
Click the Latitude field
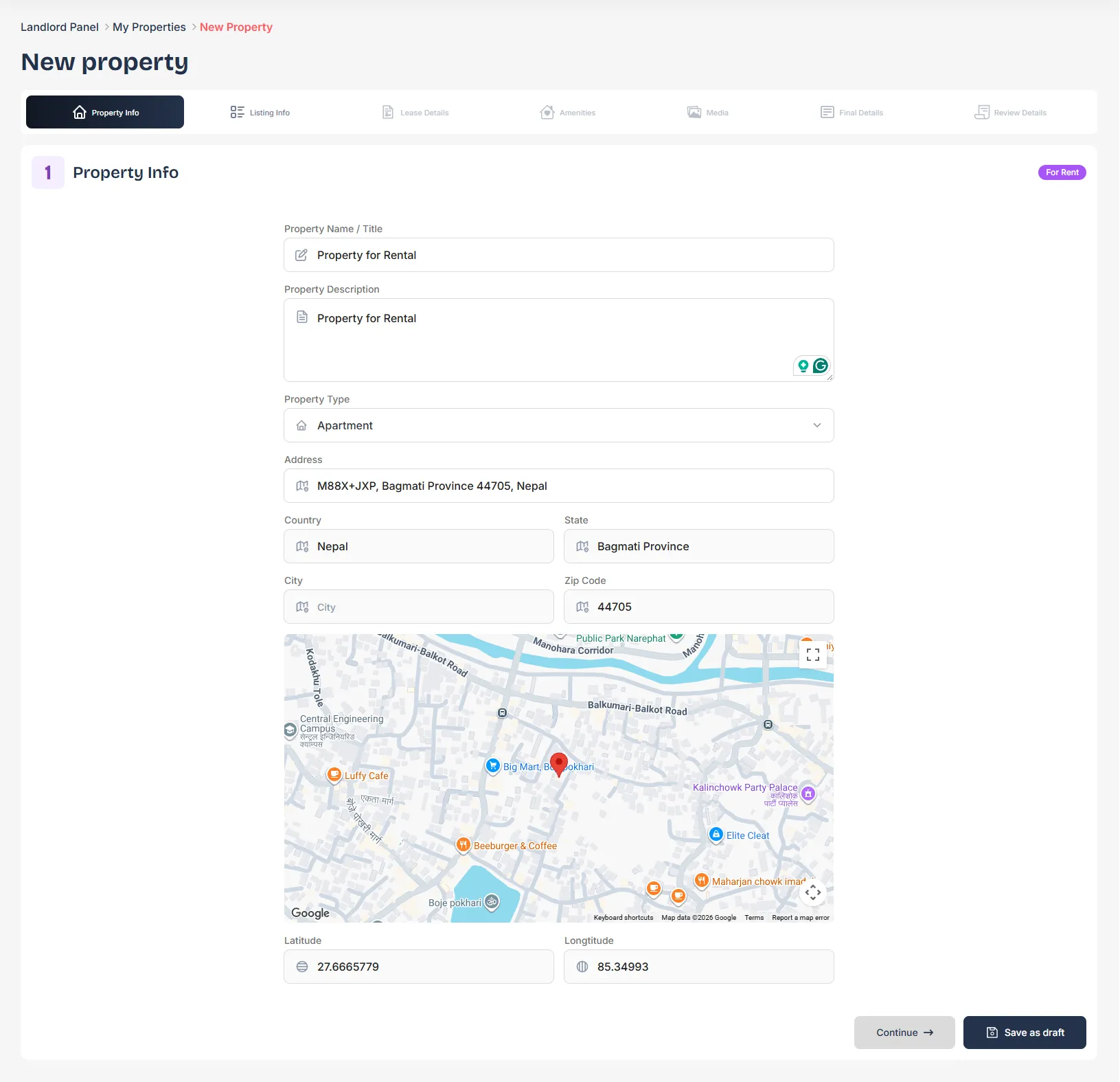point(419,967)
